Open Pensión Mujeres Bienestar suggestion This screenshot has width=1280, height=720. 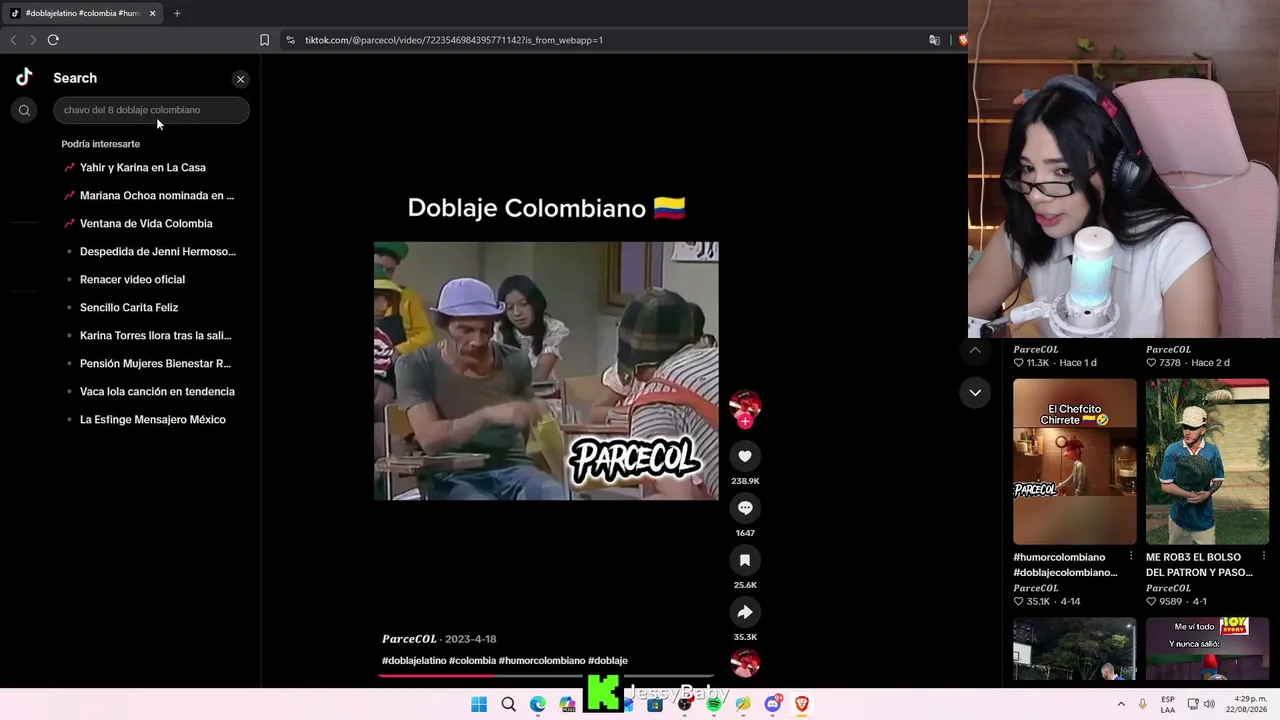click(155, 364)
